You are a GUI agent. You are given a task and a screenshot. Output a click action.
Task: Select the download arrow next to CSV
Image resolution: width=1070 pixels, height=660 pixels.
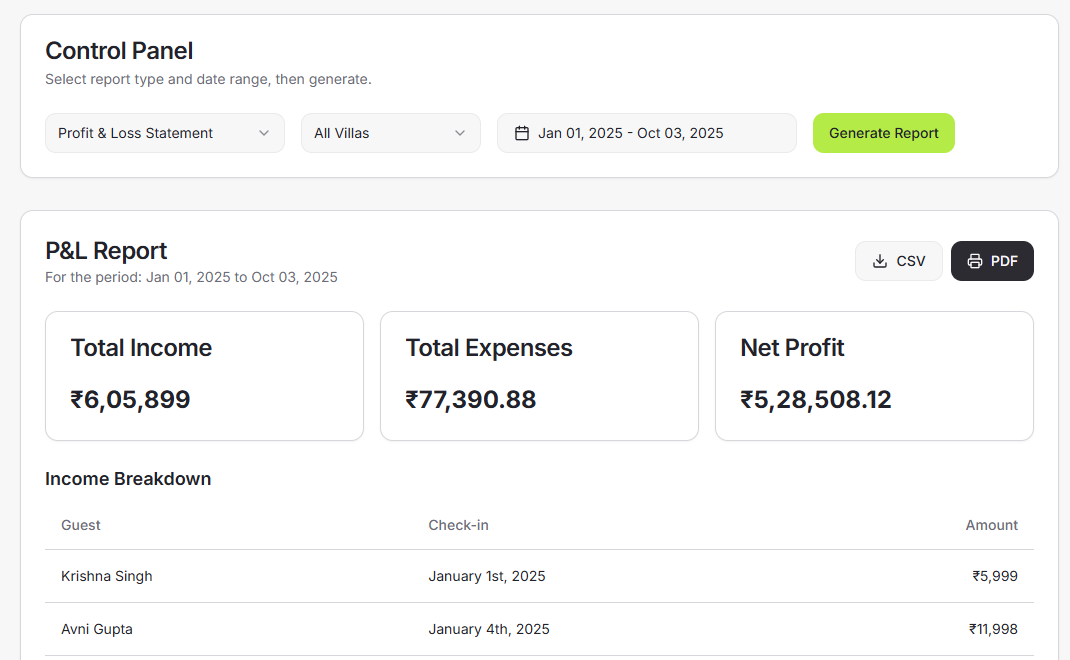click(878, 260)
